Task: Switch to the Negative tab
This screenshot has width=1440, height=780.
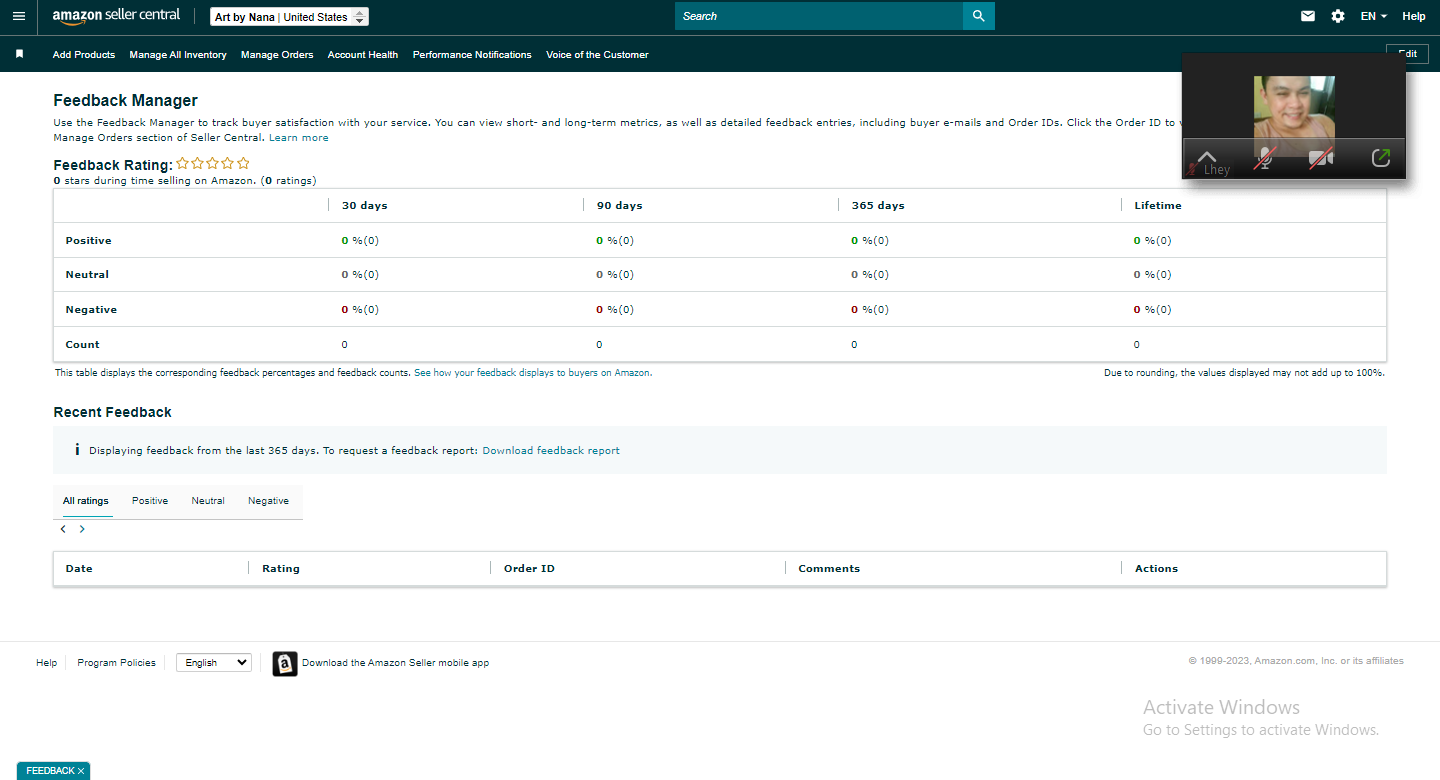Action: 268,501
